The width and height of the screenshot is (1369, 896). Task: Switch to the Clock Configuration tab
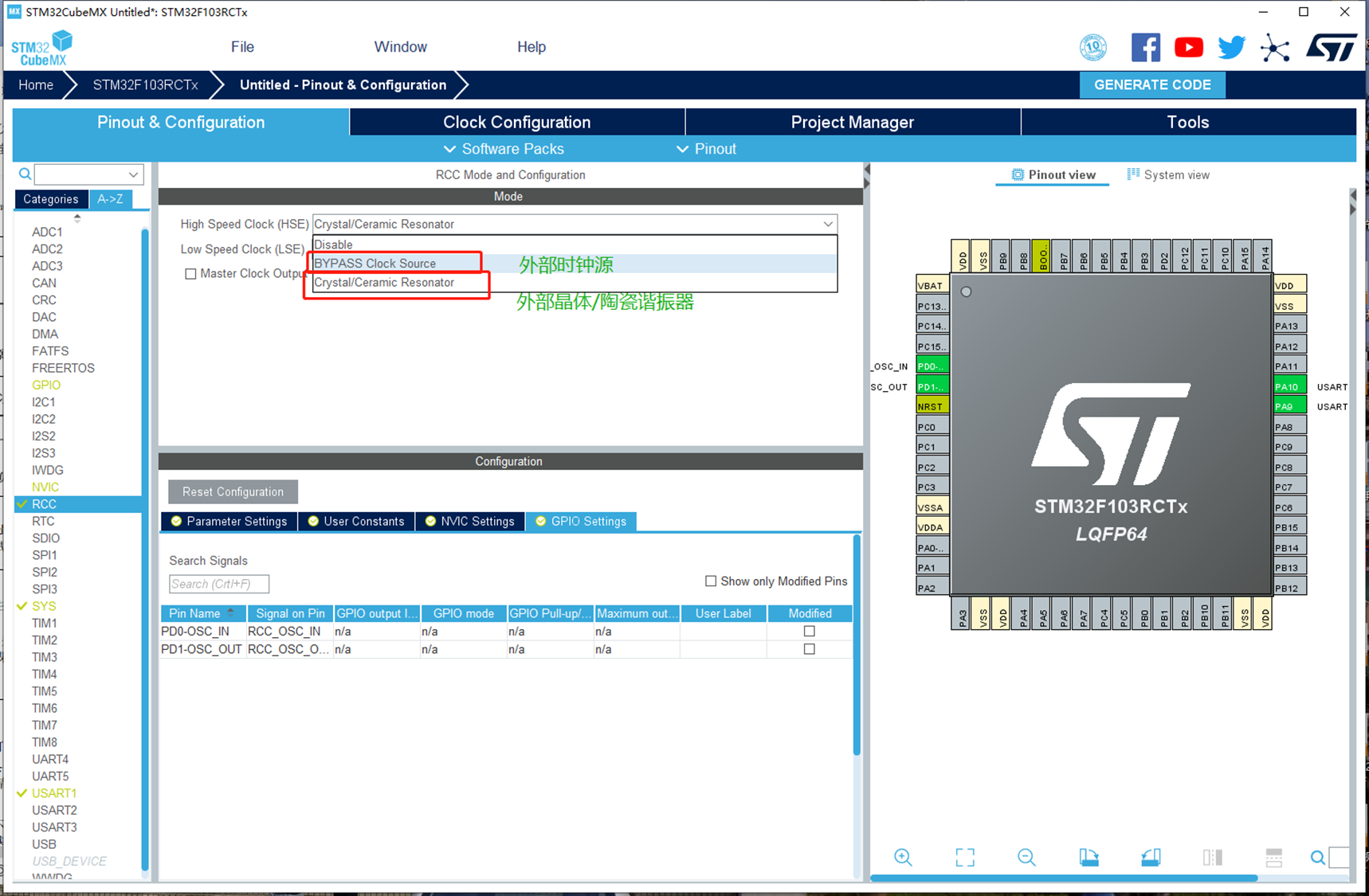click(x=516, y=121)
